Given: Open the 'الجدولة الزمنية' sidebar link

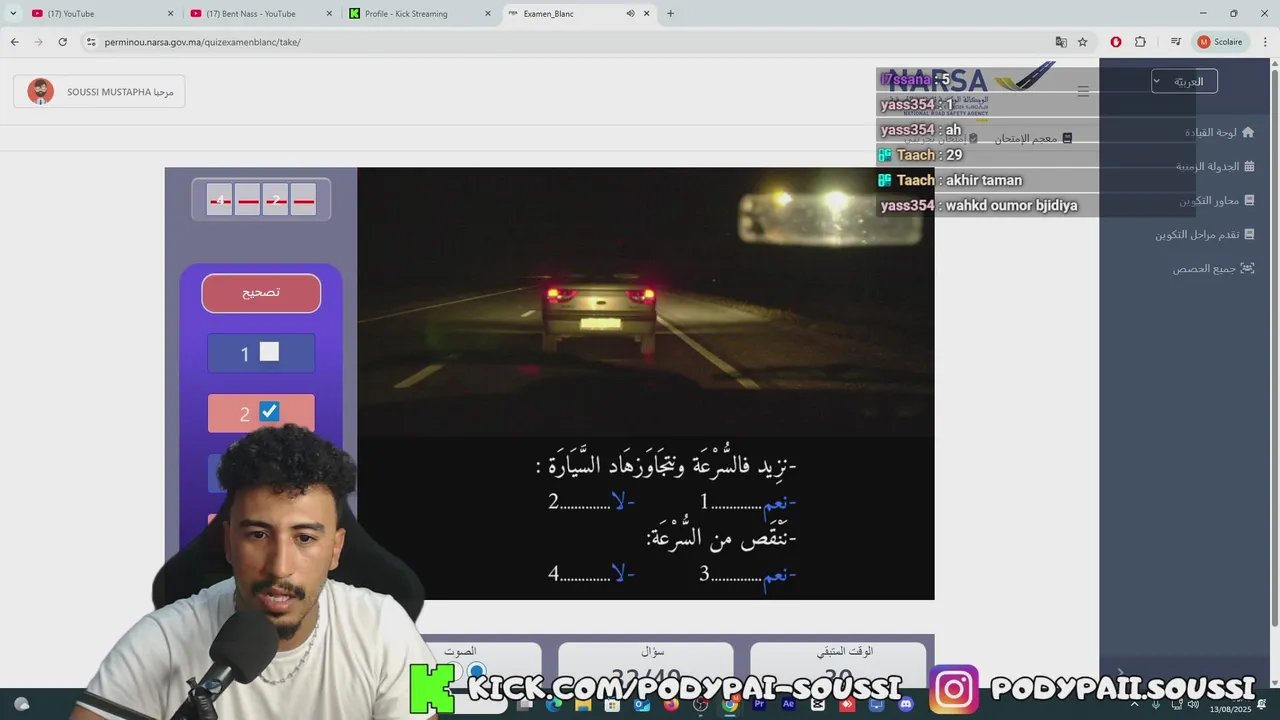Looking at the screenshot, I should (x=1208, y=166).
